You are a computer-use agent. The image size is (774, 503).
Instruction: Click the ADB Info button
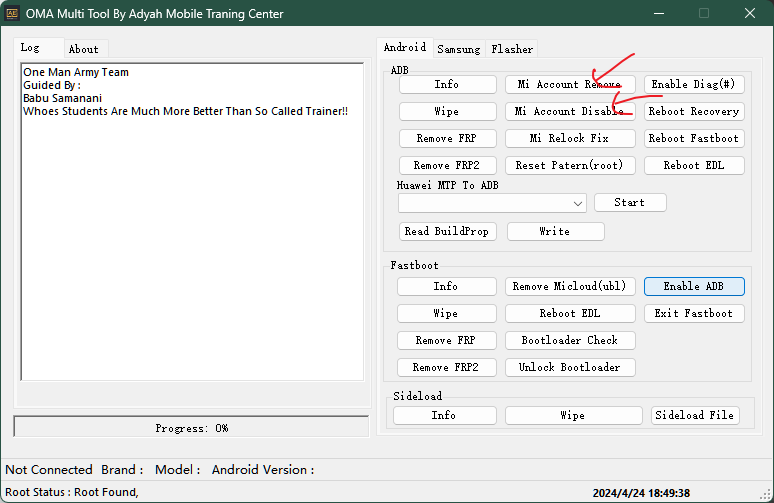tap(448, 84)
